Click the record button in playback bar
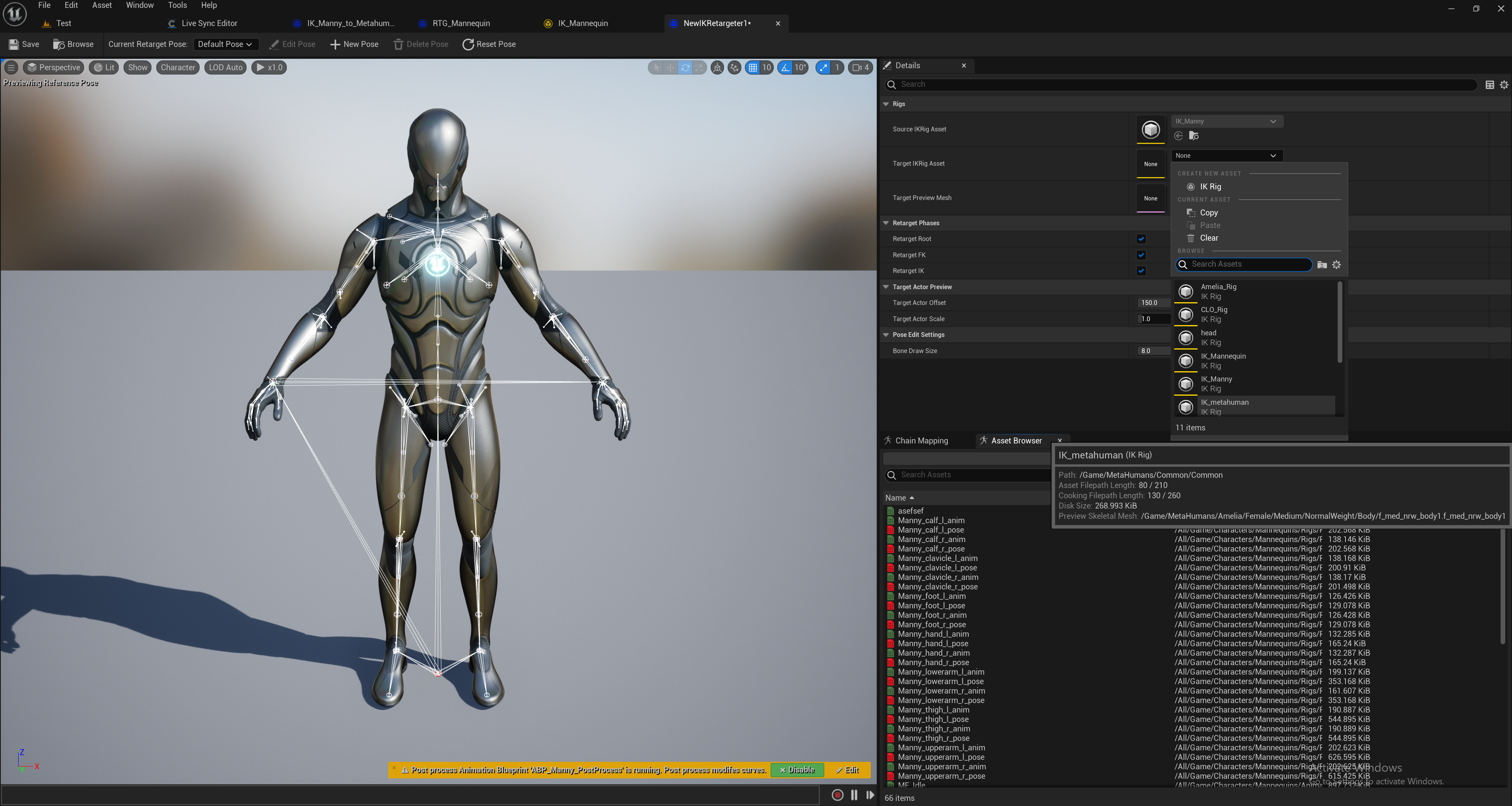 [x=837, y=795]
